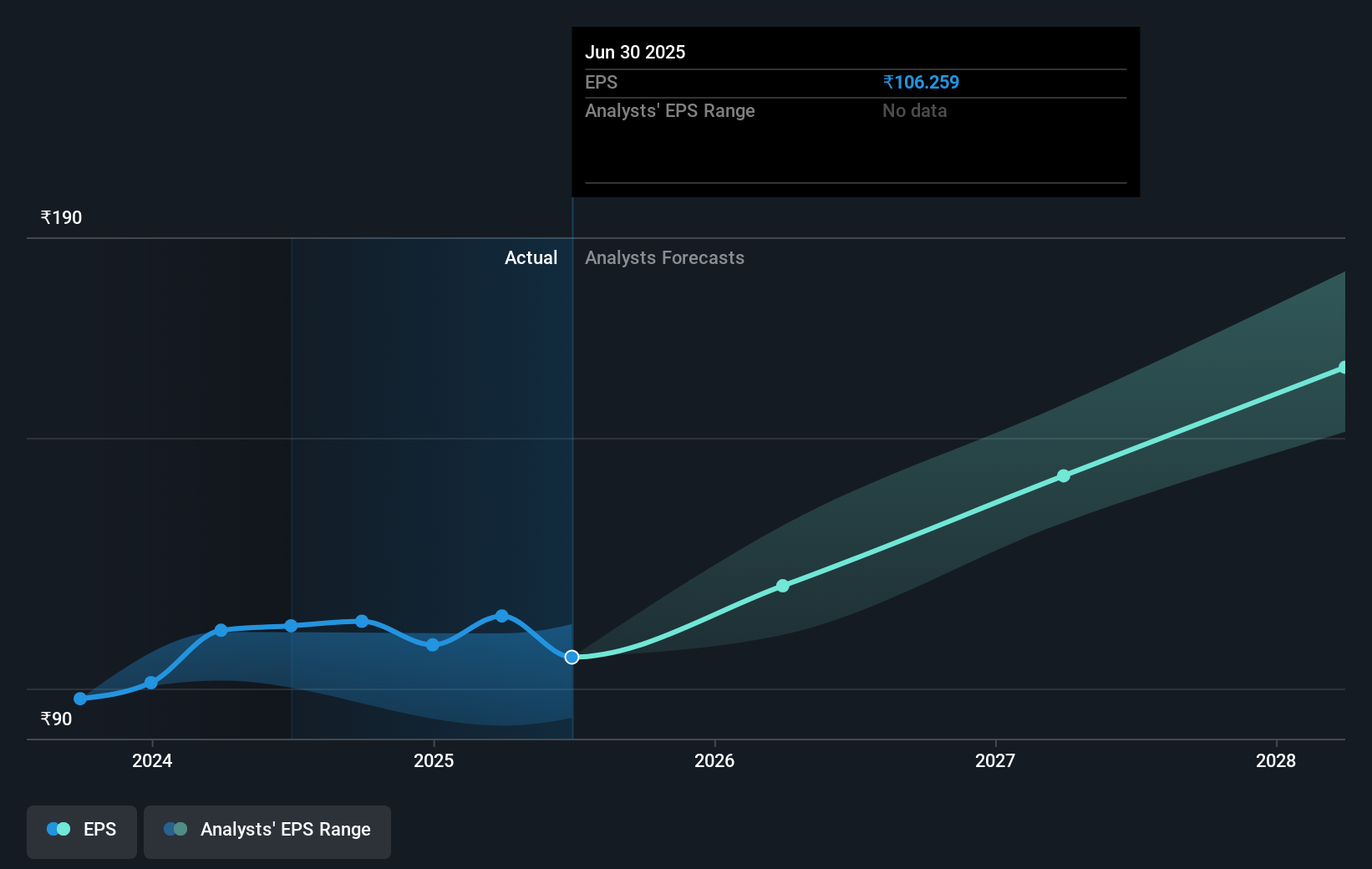Click the 'No data' range value
The image size is (1372, 869).
click(x=915, y=111)
